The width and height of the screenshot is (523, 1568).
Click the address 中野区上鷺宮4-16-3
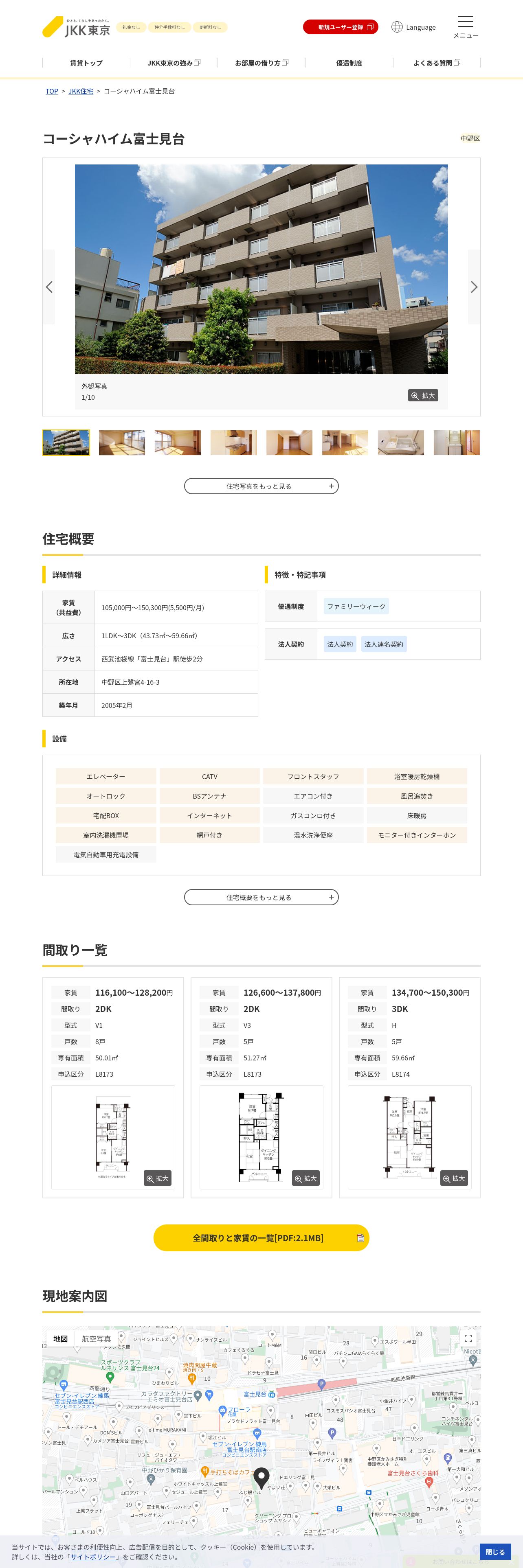tap(130, 682)
